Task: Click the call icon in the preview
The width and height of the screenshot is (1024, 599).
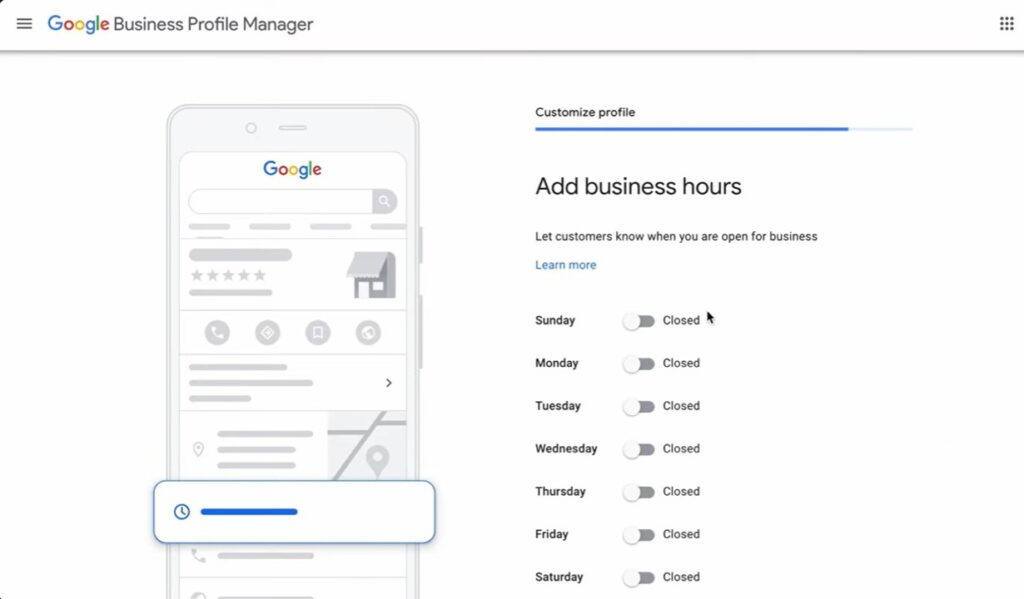Action: pyautogui.click(x=218, y=332)
